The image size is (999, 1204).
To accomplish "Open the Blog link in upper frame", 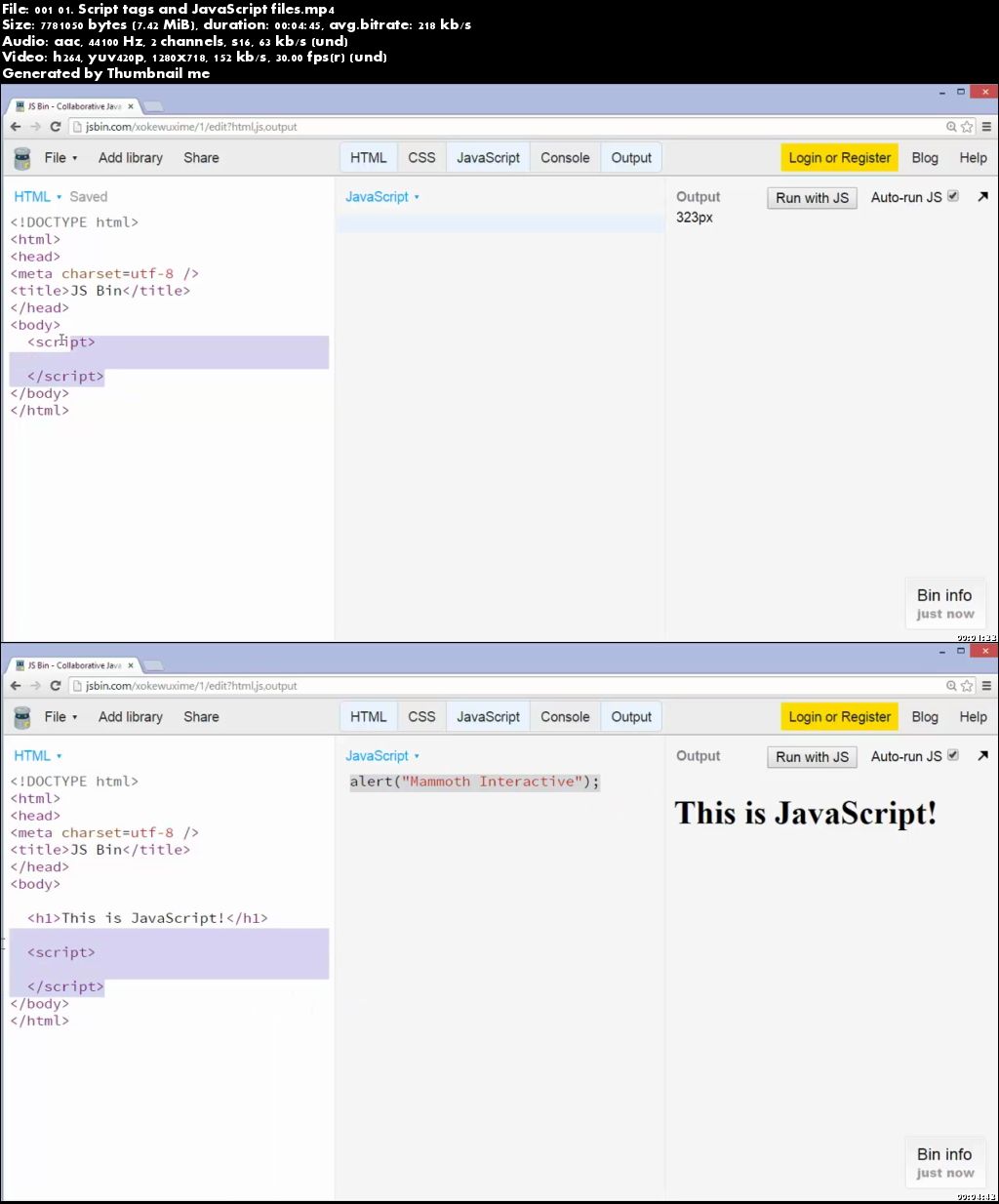I will pyautogui.click(x=925, y=158).
